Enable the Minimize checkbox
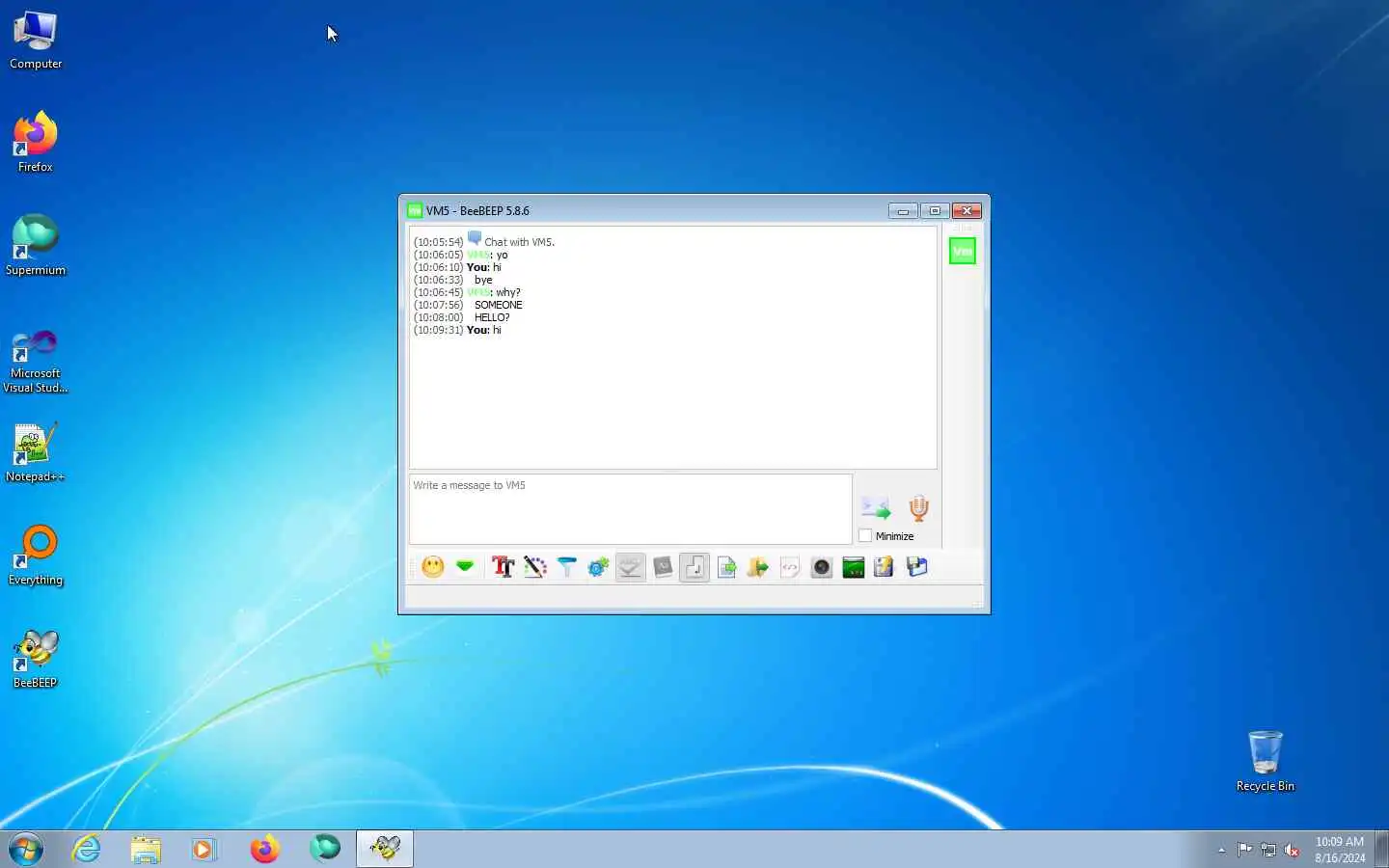1389x868 pixels. 865,536
